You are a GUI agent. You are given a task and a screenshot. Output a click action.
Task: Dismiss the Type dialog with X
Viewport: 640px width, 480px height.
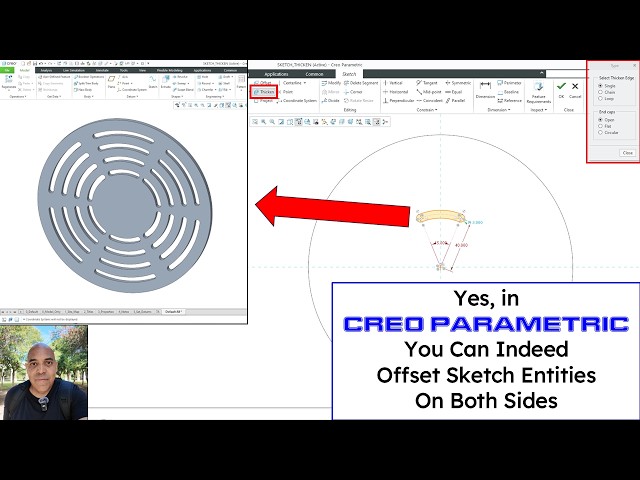point(634,65)
